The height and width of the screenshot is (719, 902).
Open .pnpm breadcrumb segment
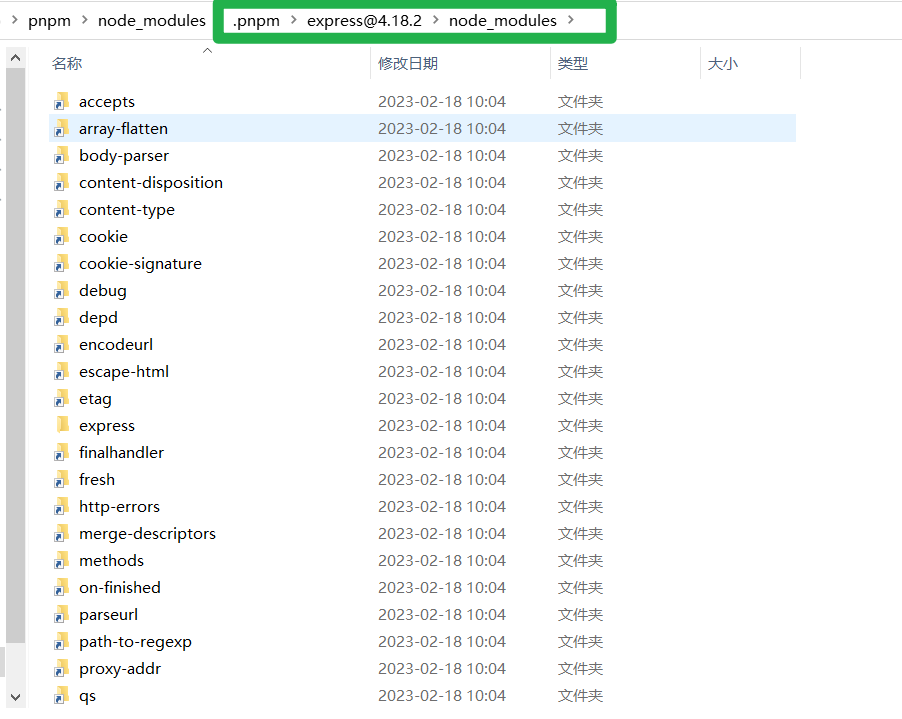[x=257, y=21]
